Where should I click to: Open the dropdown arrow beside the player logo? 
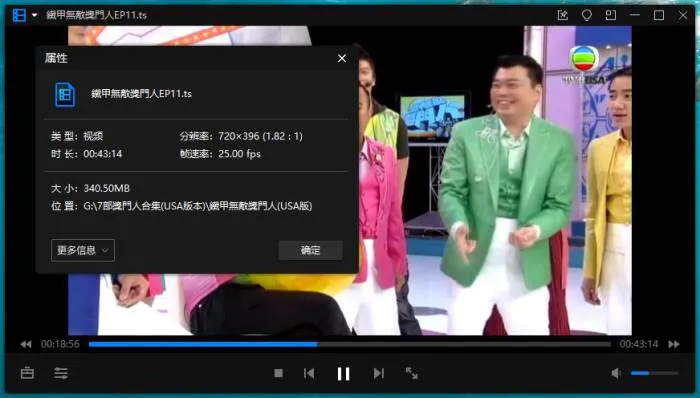[x=34, y=15]
